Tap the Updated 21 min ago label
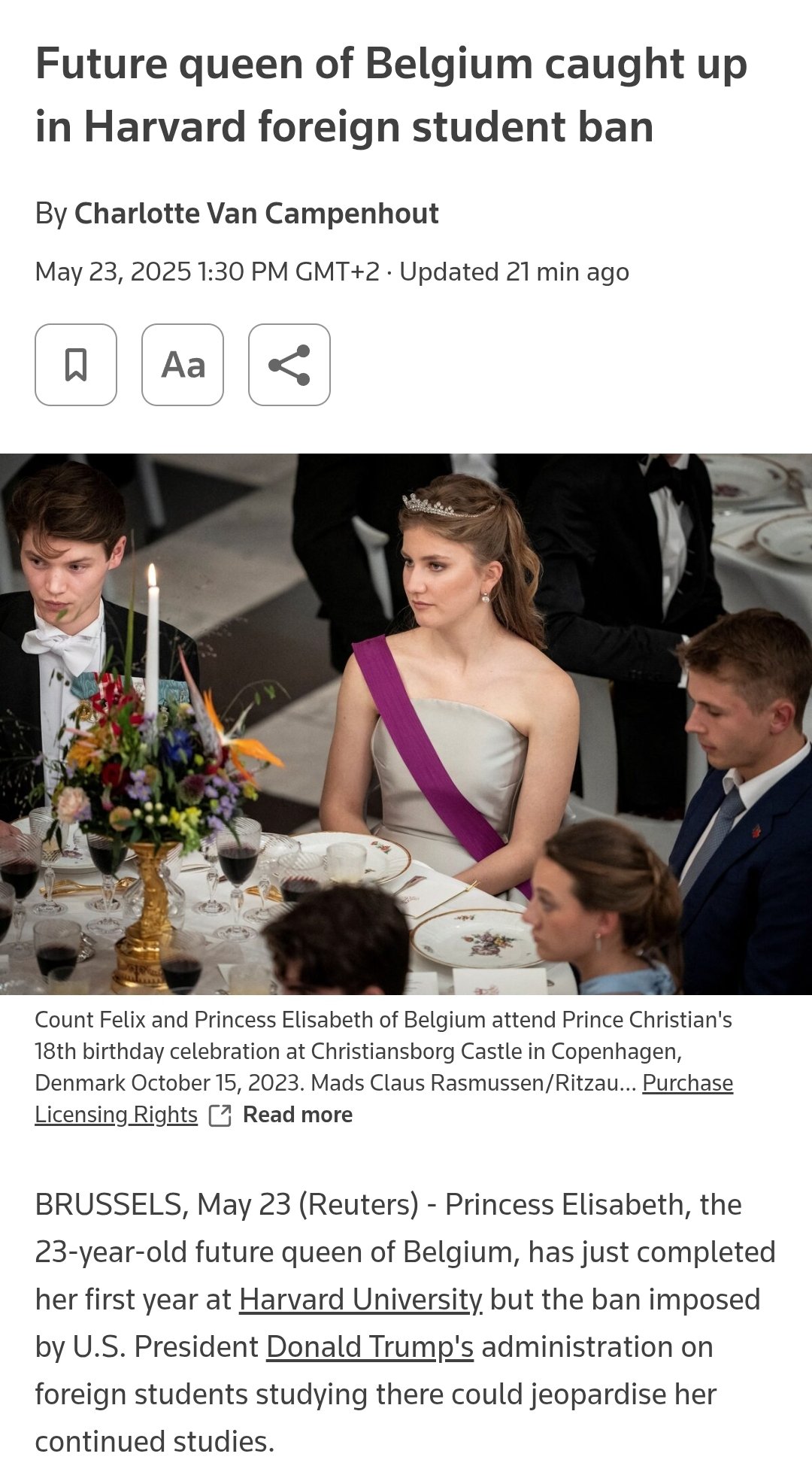Screen dimensions: 812x1478 (x=514, y=272)
